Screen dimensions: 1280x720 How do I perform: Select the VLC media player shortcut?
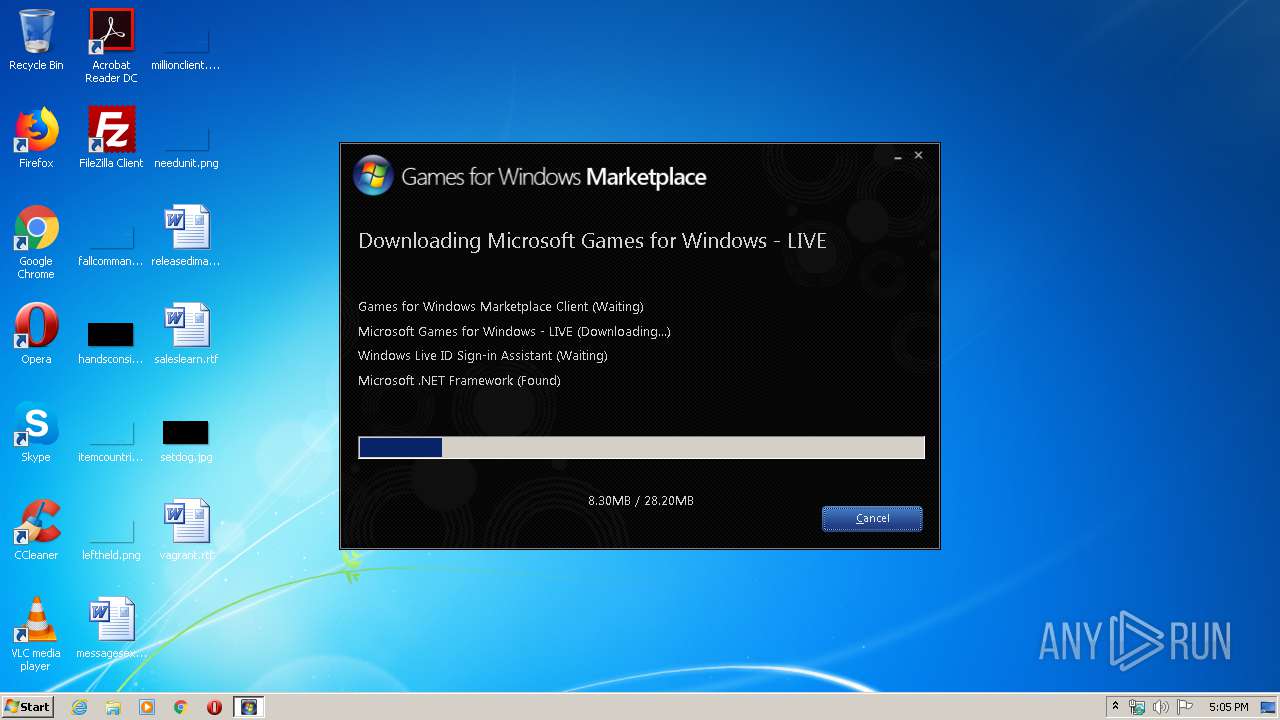coord(36,634)
